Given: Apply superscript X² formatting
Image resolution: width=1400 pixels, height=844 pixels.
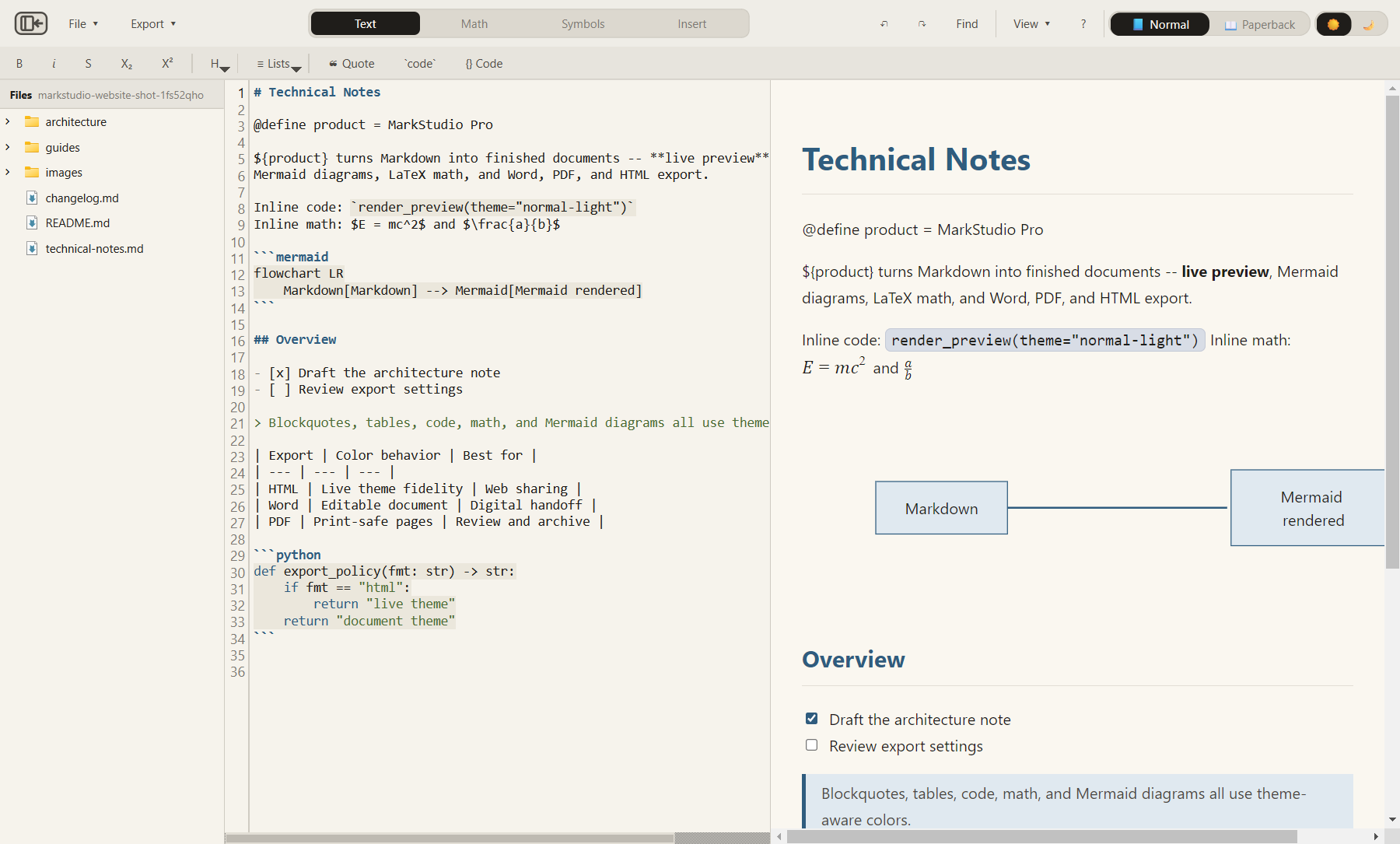Looking at the screenshot, I should pyautogui.click(x=167, y=64).
